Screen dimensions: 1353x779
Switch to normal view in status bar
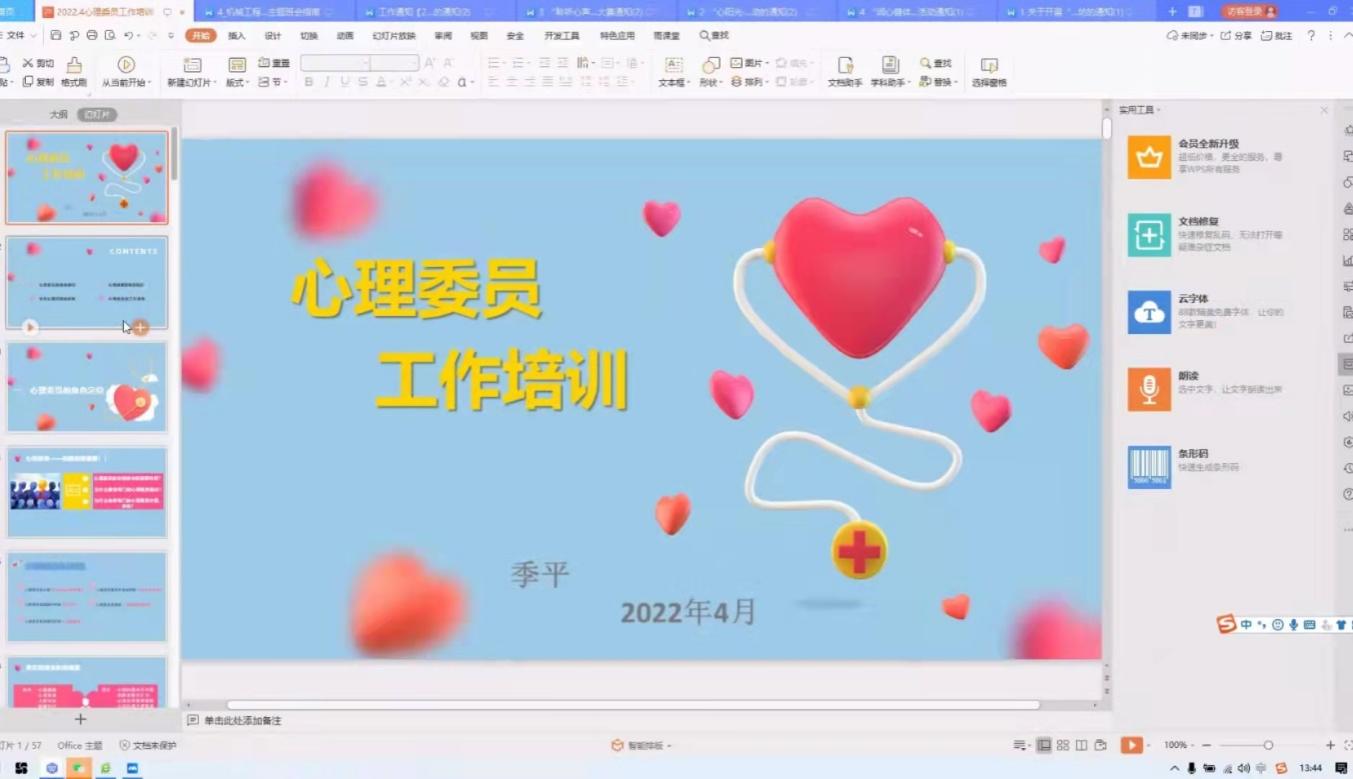[1044, 746]
